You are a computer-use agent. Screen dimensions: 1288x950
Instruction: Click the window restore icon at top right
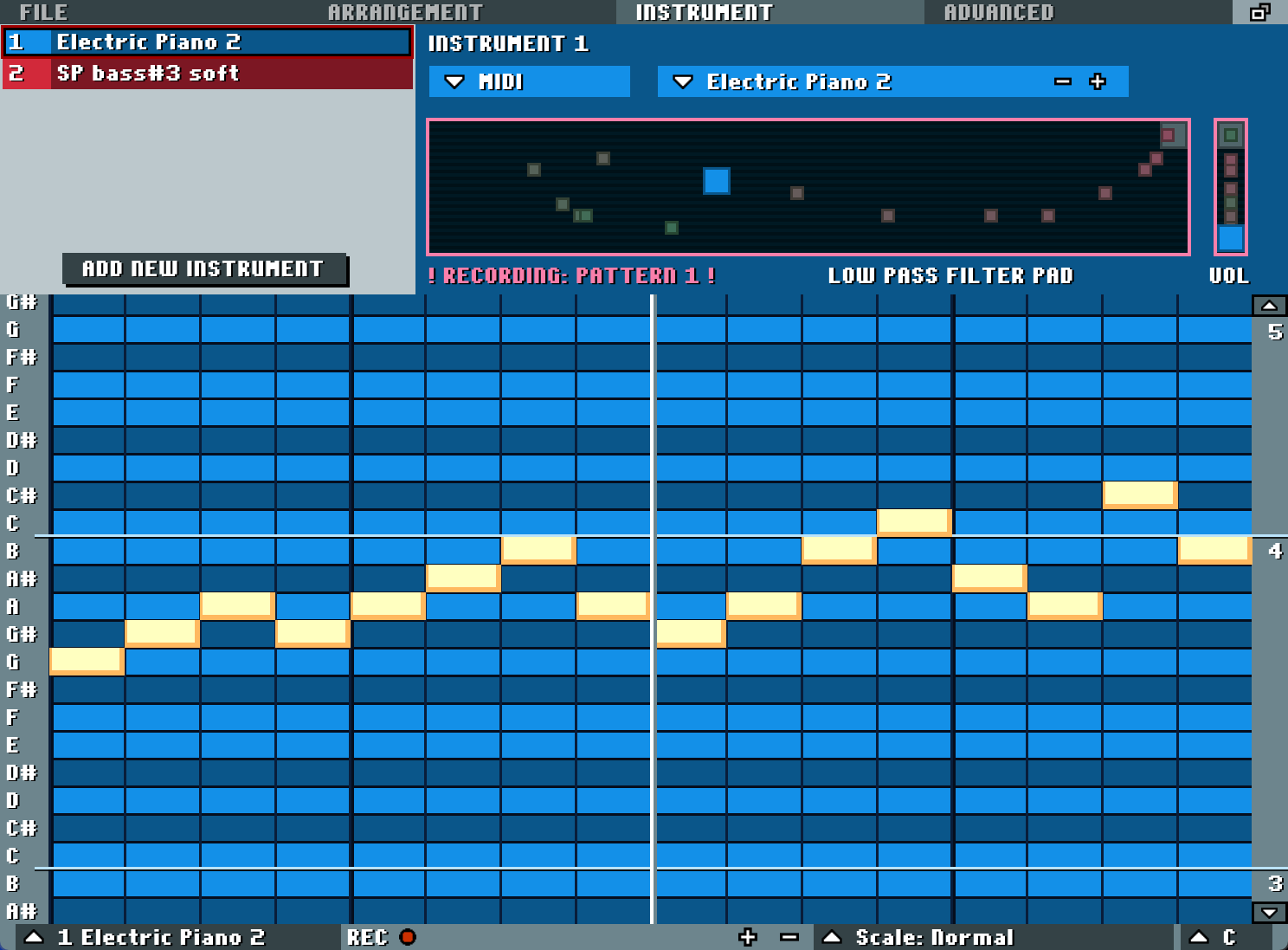(1259, 12)
